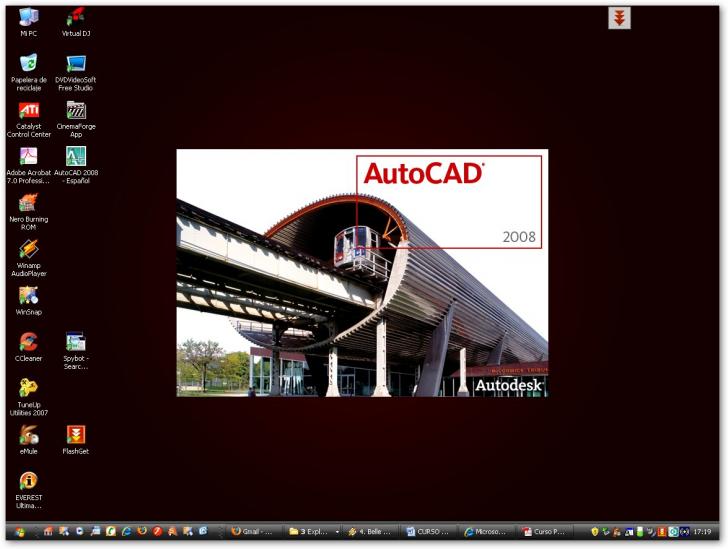Click the Autodesk logo on the splash
Screen dimensions: 728x549
coord(509,385)
